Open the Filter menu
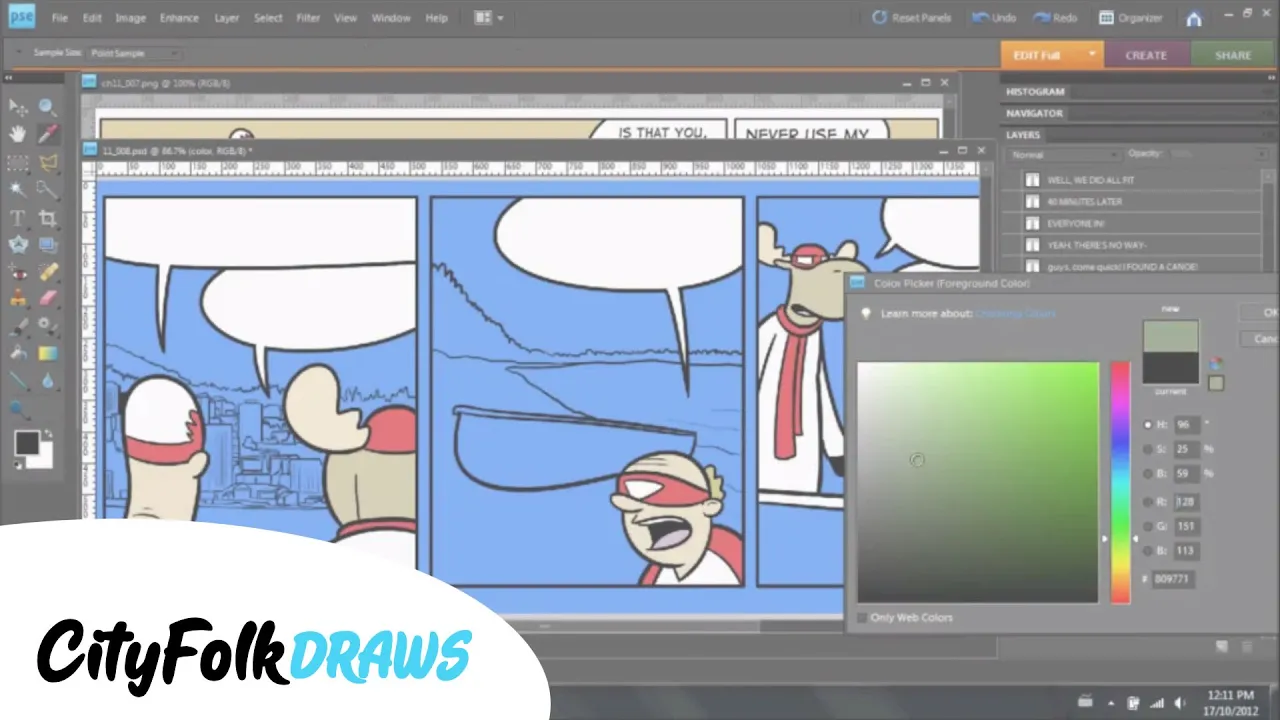This screenshot has height=720, width=1280. click(308, 18)
